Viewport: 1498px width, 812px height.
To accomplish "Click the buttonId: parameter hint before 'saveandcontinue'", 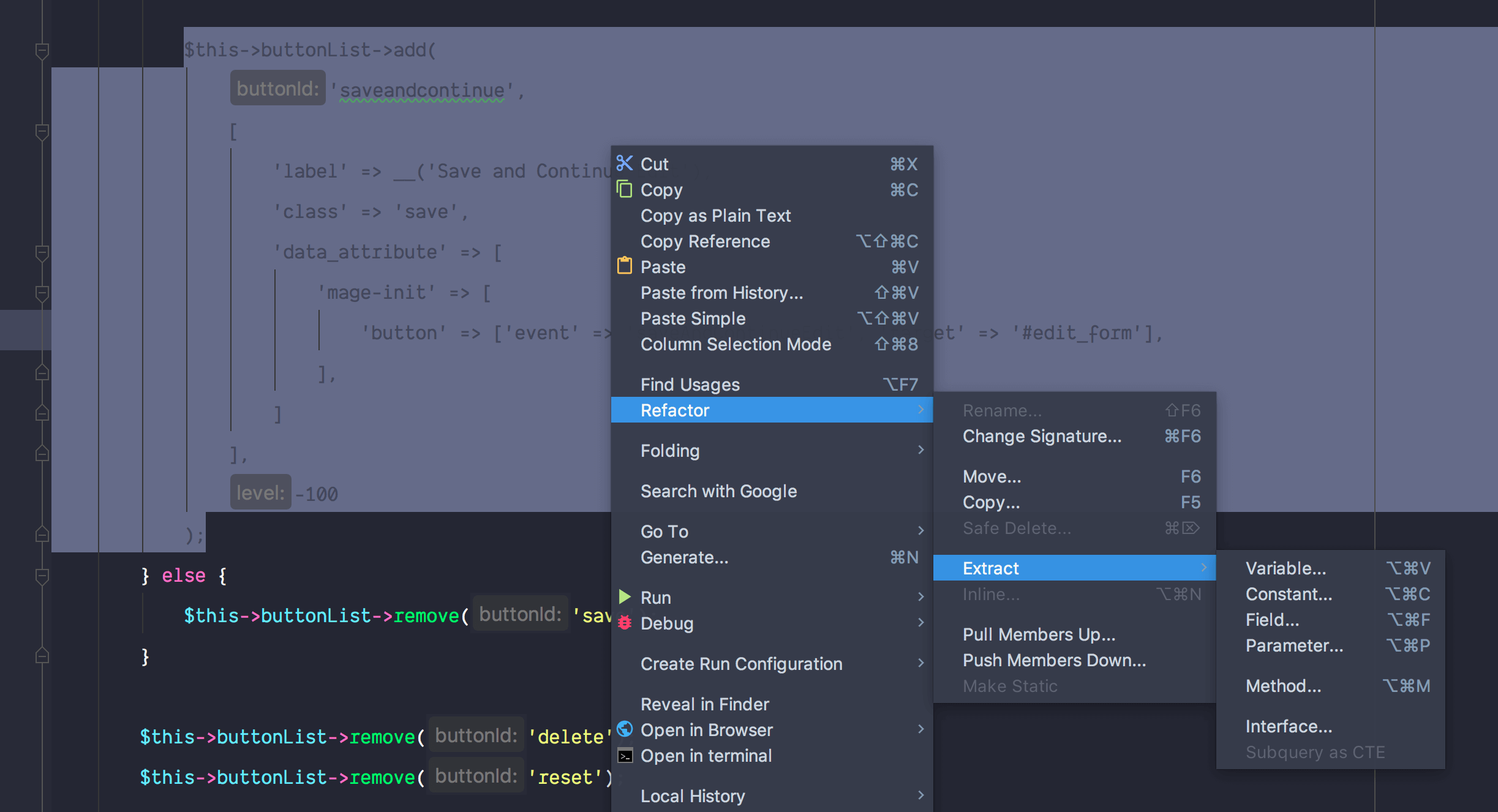I will (x=277, y=89).
